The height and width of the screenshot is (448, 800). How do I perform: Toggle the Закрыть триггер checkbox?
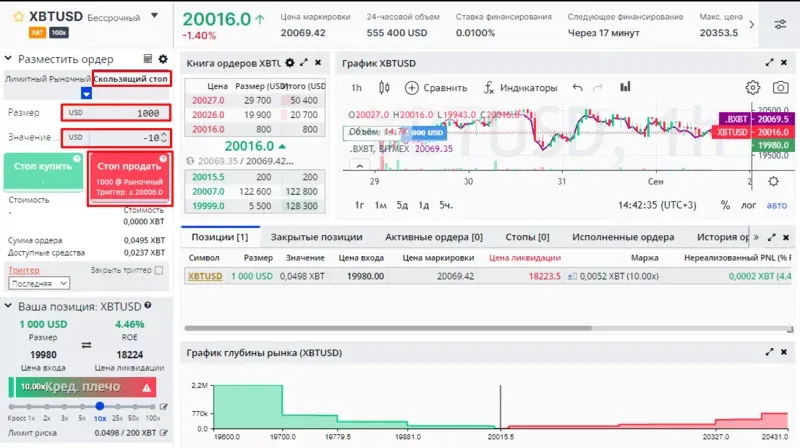pos(159,270)
